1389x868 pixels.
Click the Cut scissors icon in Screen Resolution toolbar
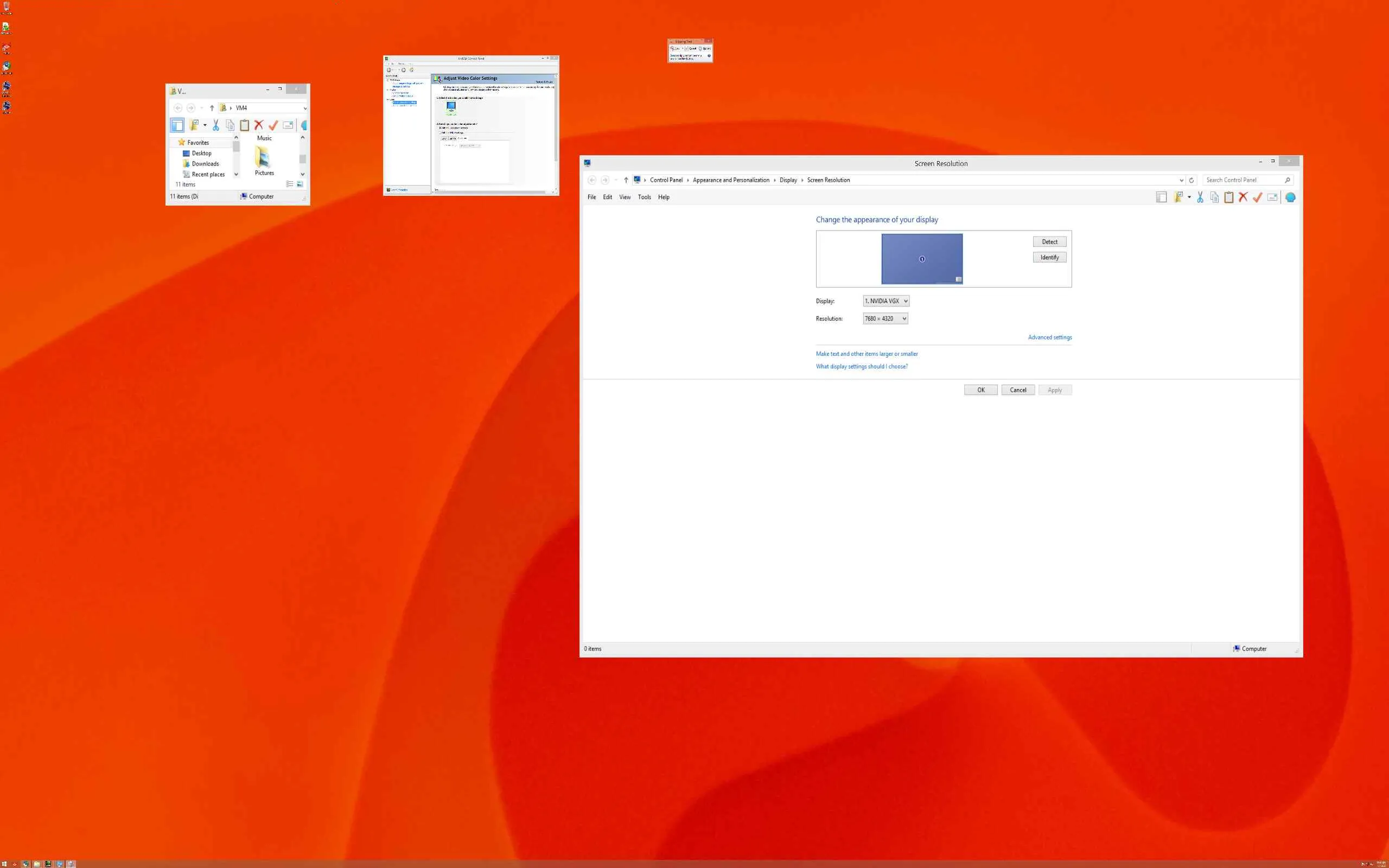[1200, 197]
